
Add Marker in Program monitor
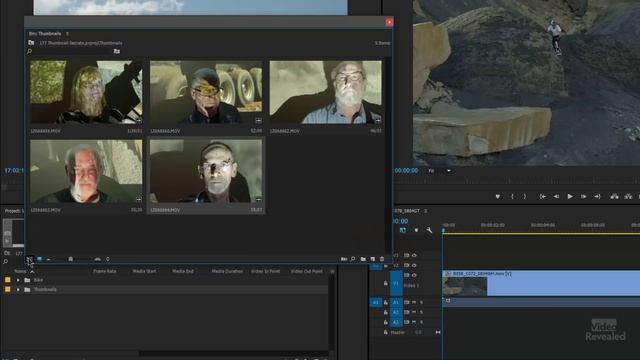(498, 196)
